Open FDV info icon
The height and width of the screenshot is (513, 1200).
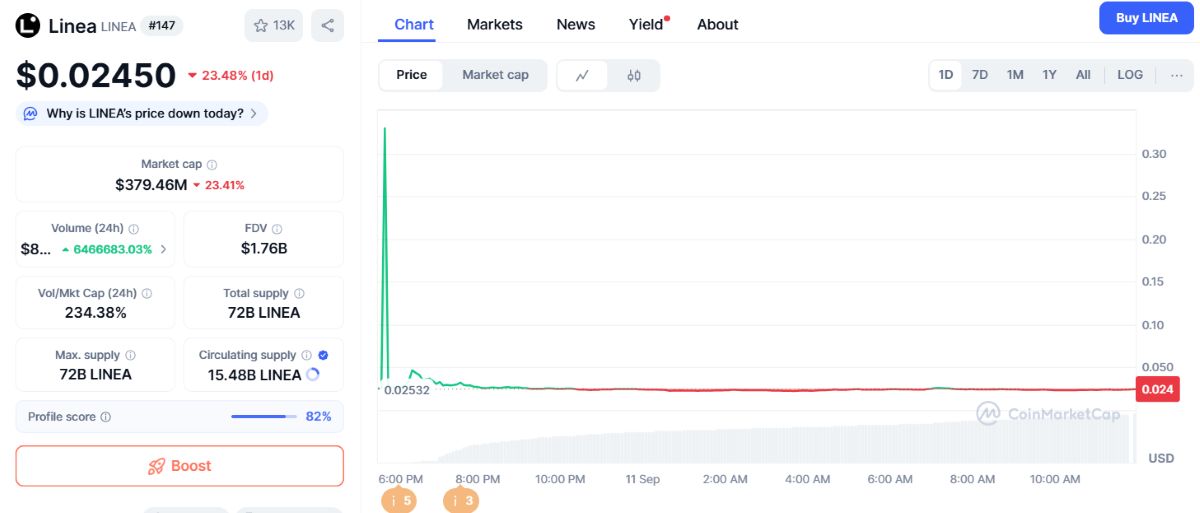[277, 229]
